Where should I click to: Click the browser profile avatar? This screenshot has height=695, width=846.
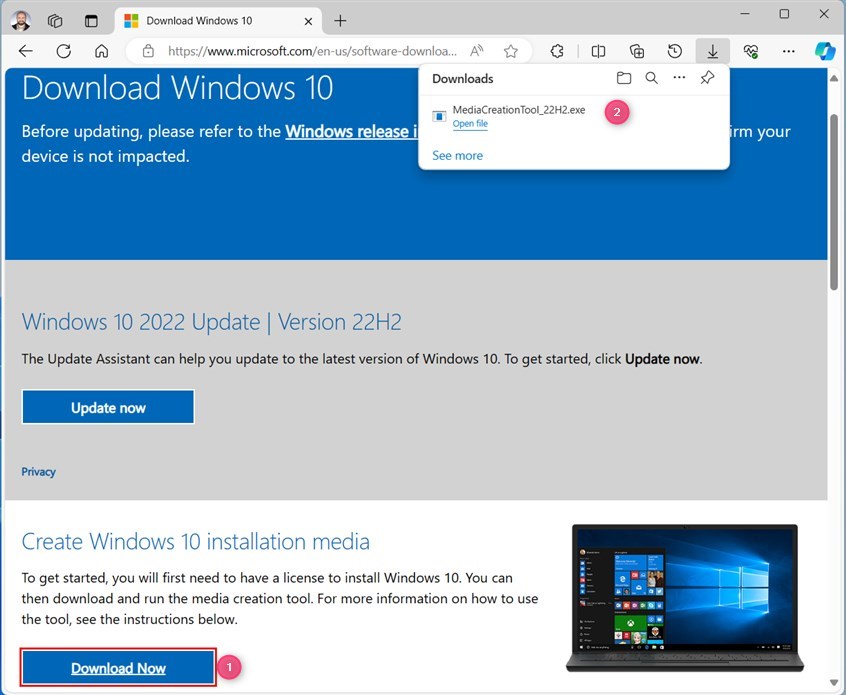(x=21, y=21)
